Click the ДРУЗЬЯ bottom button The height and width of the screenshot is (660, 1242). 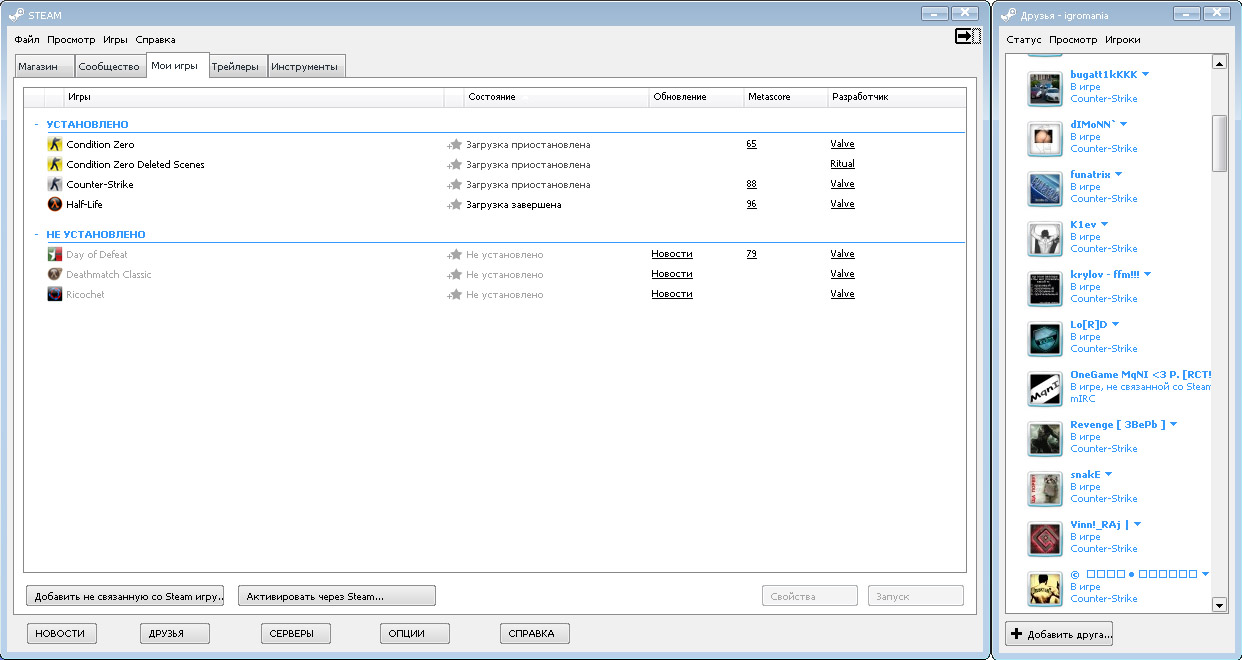(x=175, y=633)
